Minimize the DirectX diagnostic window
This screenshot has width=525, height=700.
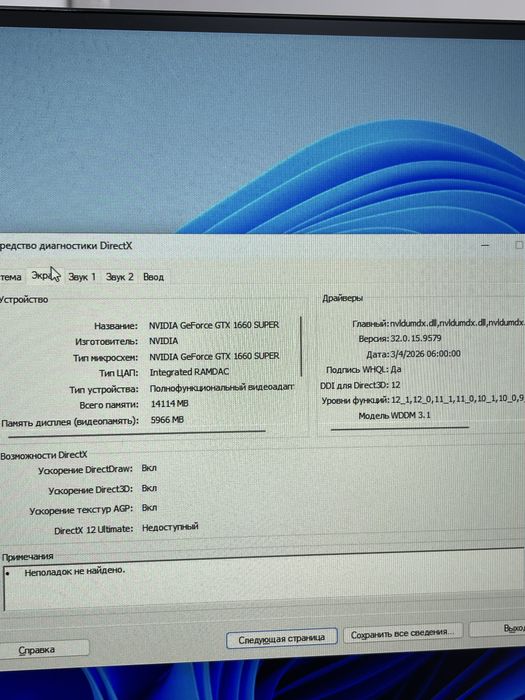pyautogui.click(x=486, y=245)
